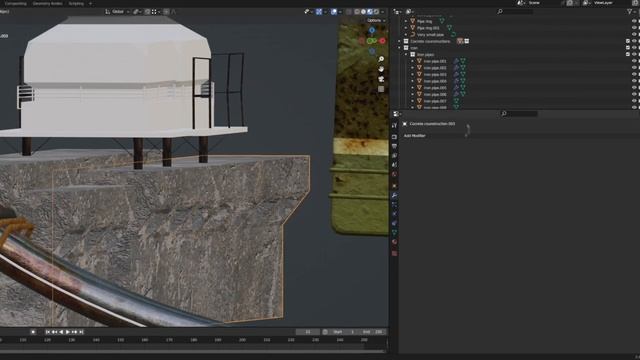This screenshot has height=360, width=640.
Task: Uncheck the Concrete counstructions collection checkbox
Action: [x=628, y=41]
